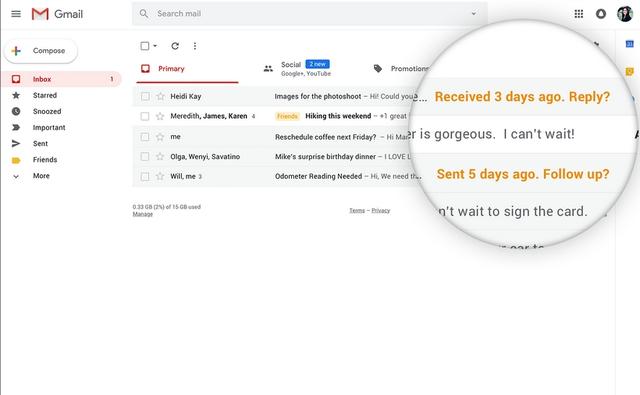Select the Heidi Kay email checkbox
Image resolution: width=640 pixels, height=395 pixels.
145,96
